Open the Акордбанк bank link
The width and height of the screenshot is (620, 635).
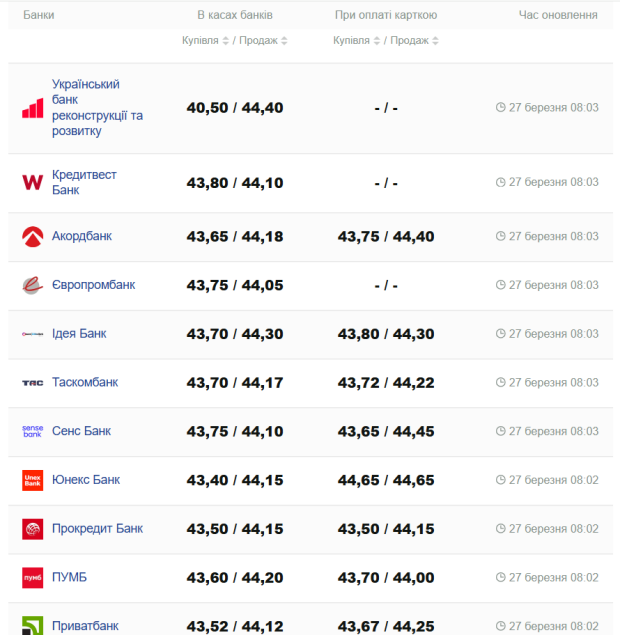point(82,237)
